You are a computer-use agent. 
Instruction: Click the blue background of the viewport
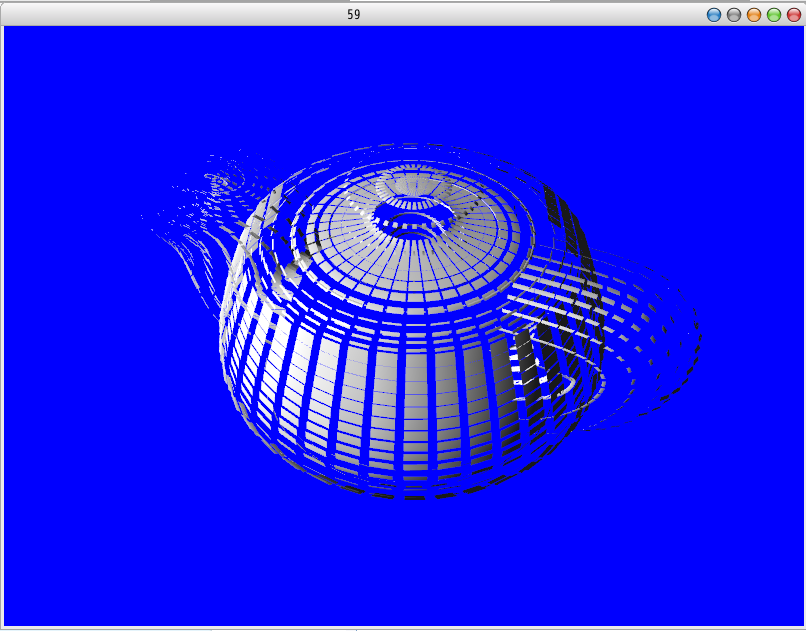pos(100,550)
